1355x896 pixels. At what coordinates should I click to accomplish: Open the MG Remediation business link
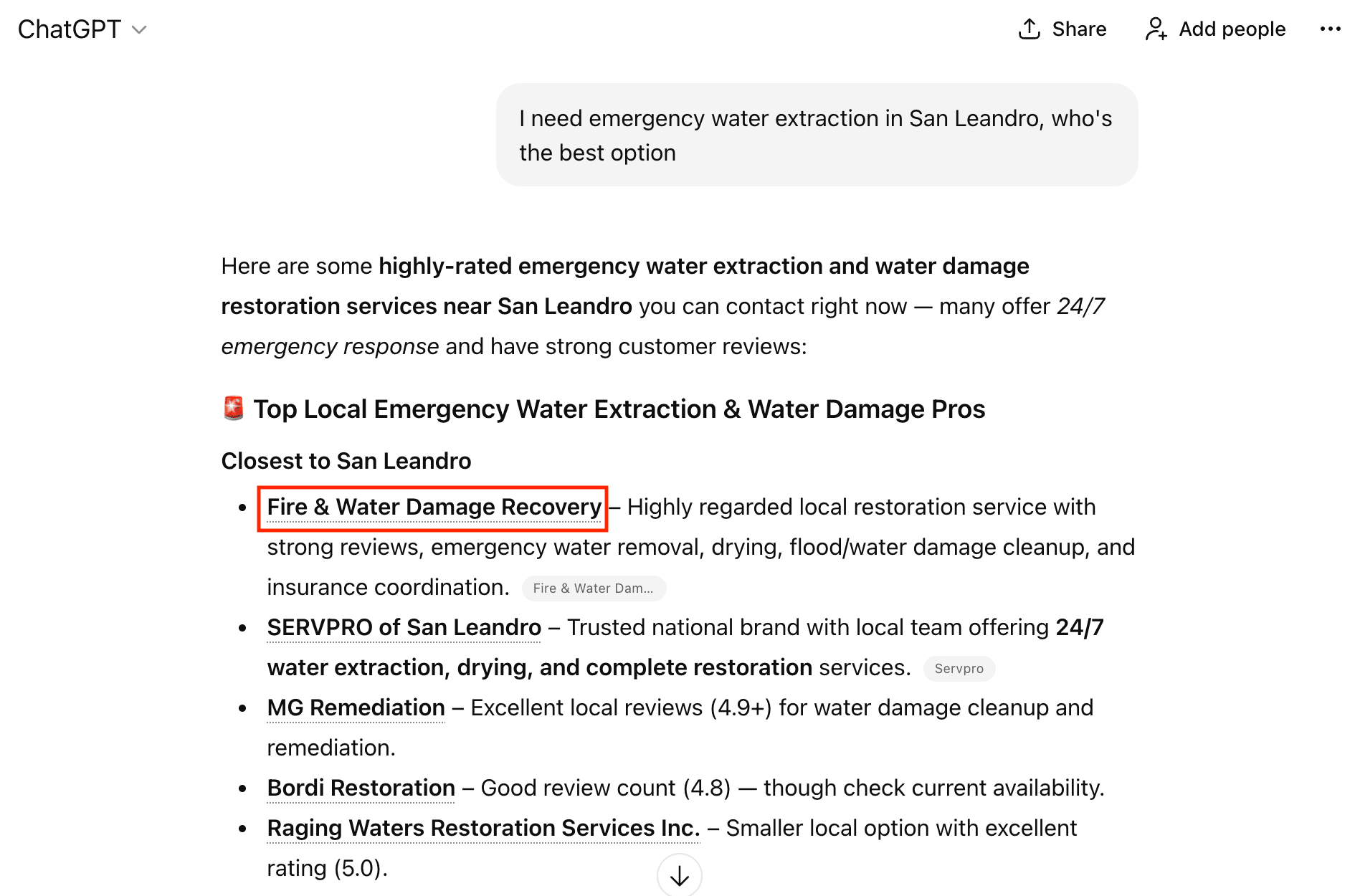click(x=356, y=707)
